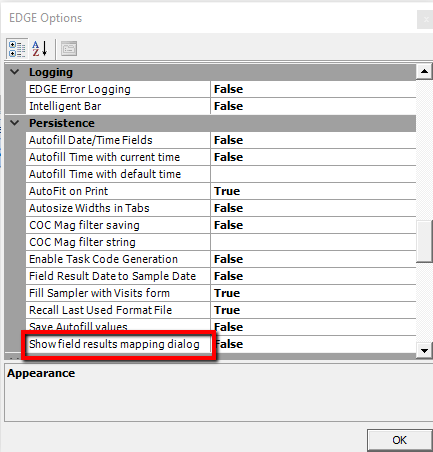Click the vertical scrollbar thumb
433x452 pixels.
pyautogui.click(x=424, y=241)
